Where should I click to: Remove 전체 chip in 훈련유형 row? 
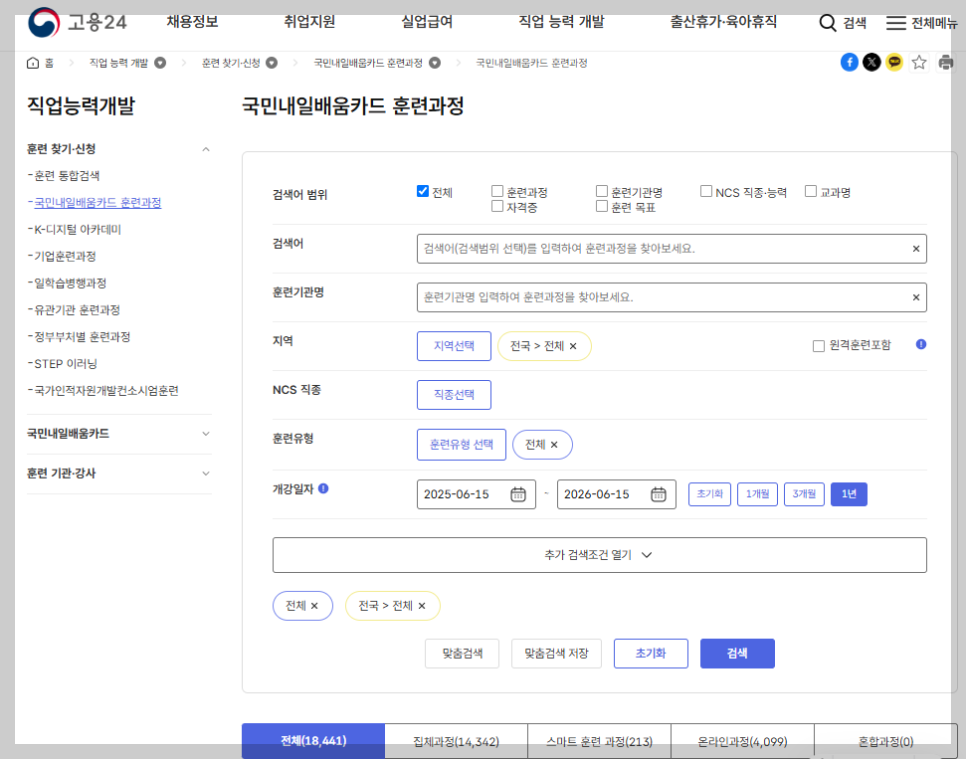554,445
